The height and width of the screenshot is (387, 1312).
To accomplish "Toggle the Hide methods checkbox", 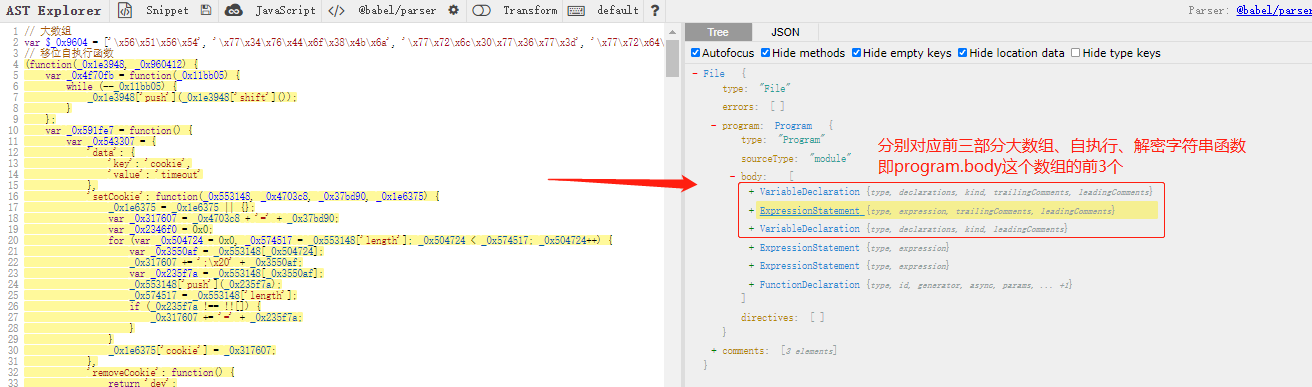I will pos(766,53).
